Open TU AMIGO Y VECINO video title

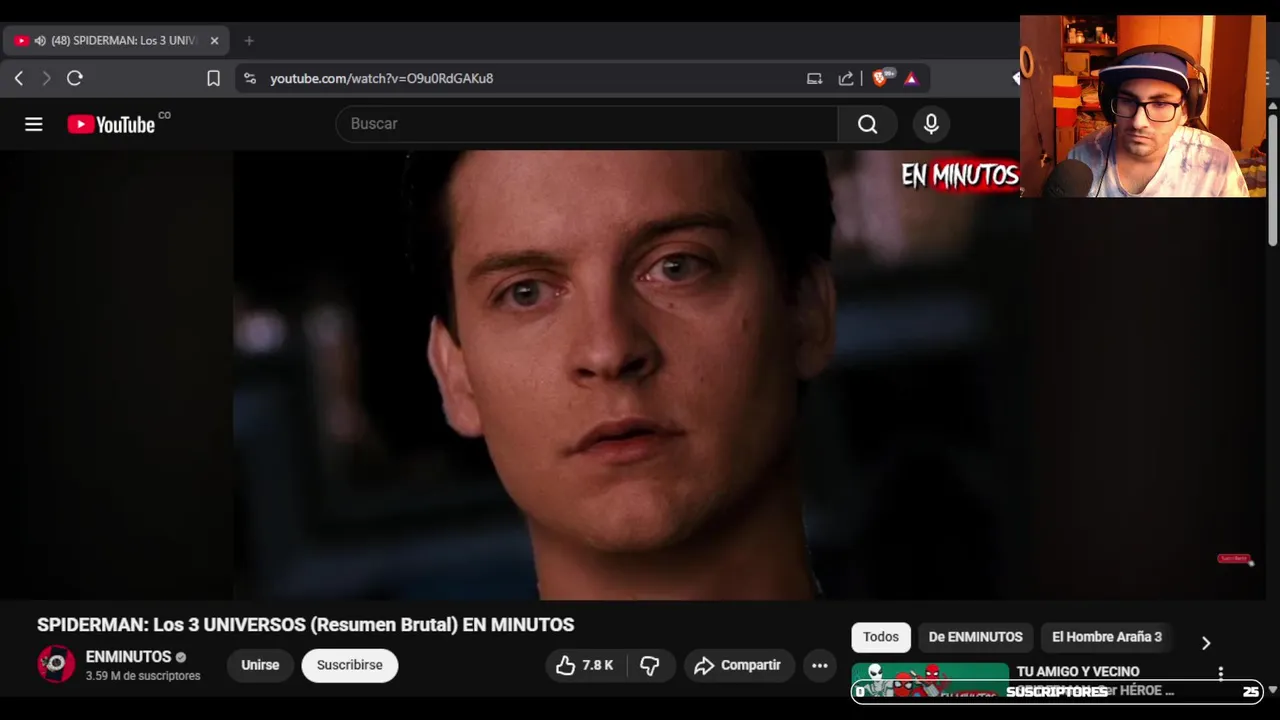(1078, 672)
